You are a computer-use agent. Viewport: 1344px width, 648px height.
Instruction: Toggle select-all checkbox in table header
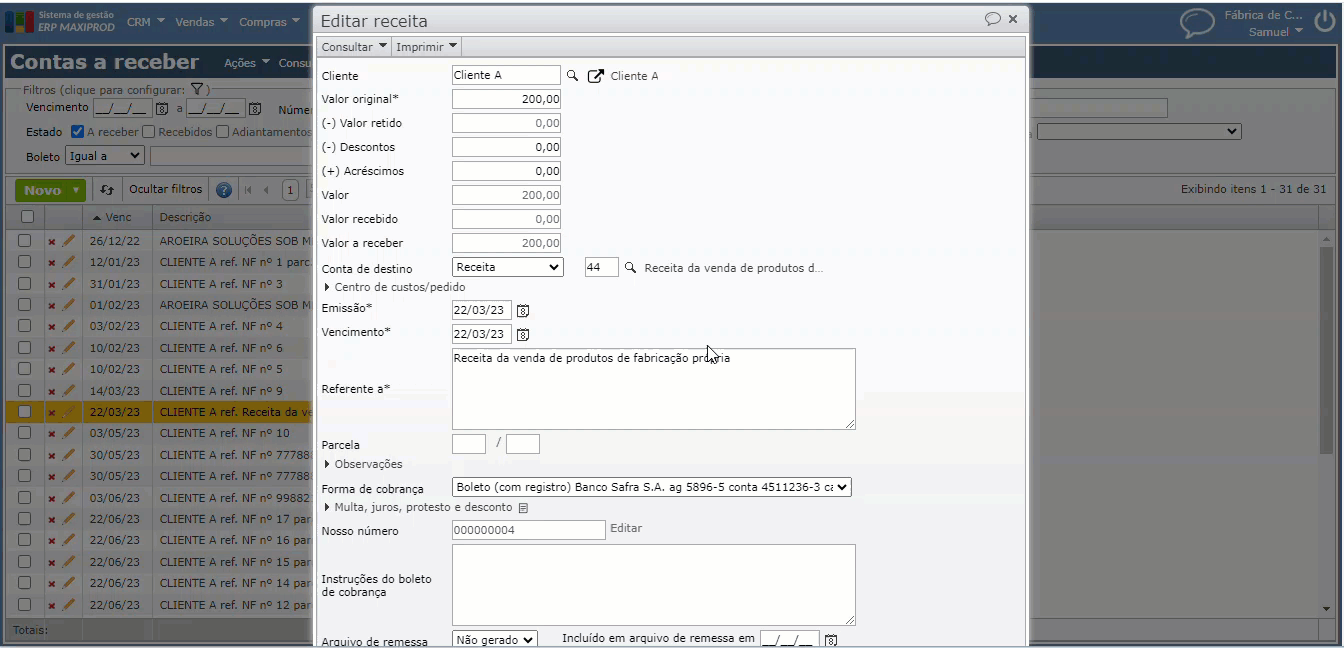coord(27,217)
